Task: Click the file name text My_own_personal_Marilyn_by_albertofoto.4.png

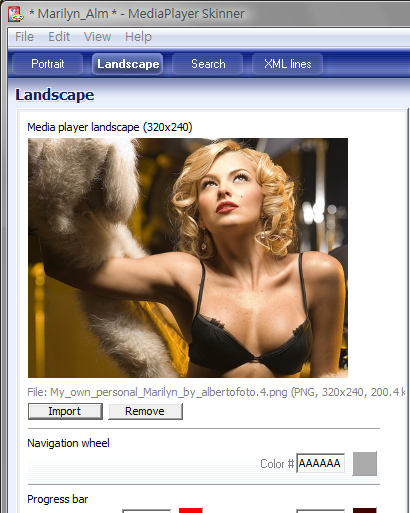Action: click(x=169, y=392)
